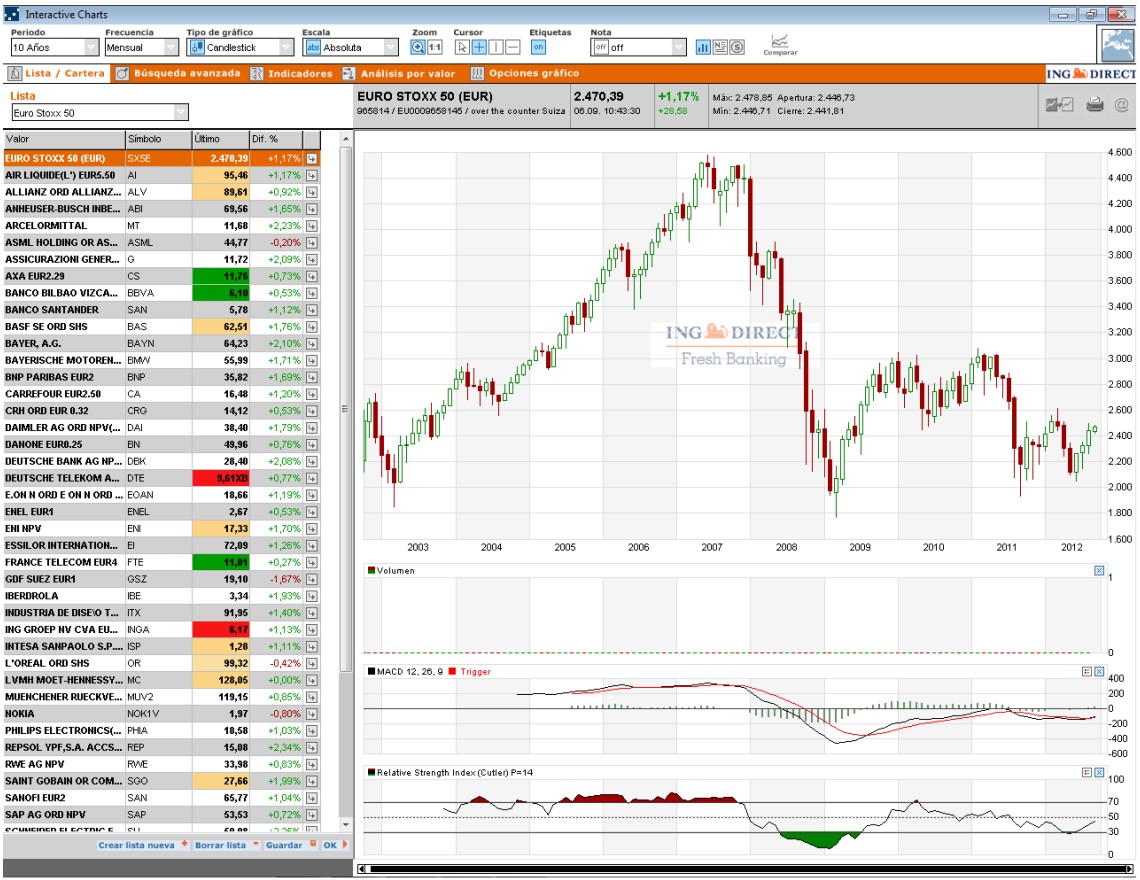Open the Nota off dropdown
Image resolution: width=1140 pixels, height=880 pixels.
coord(638,47)
